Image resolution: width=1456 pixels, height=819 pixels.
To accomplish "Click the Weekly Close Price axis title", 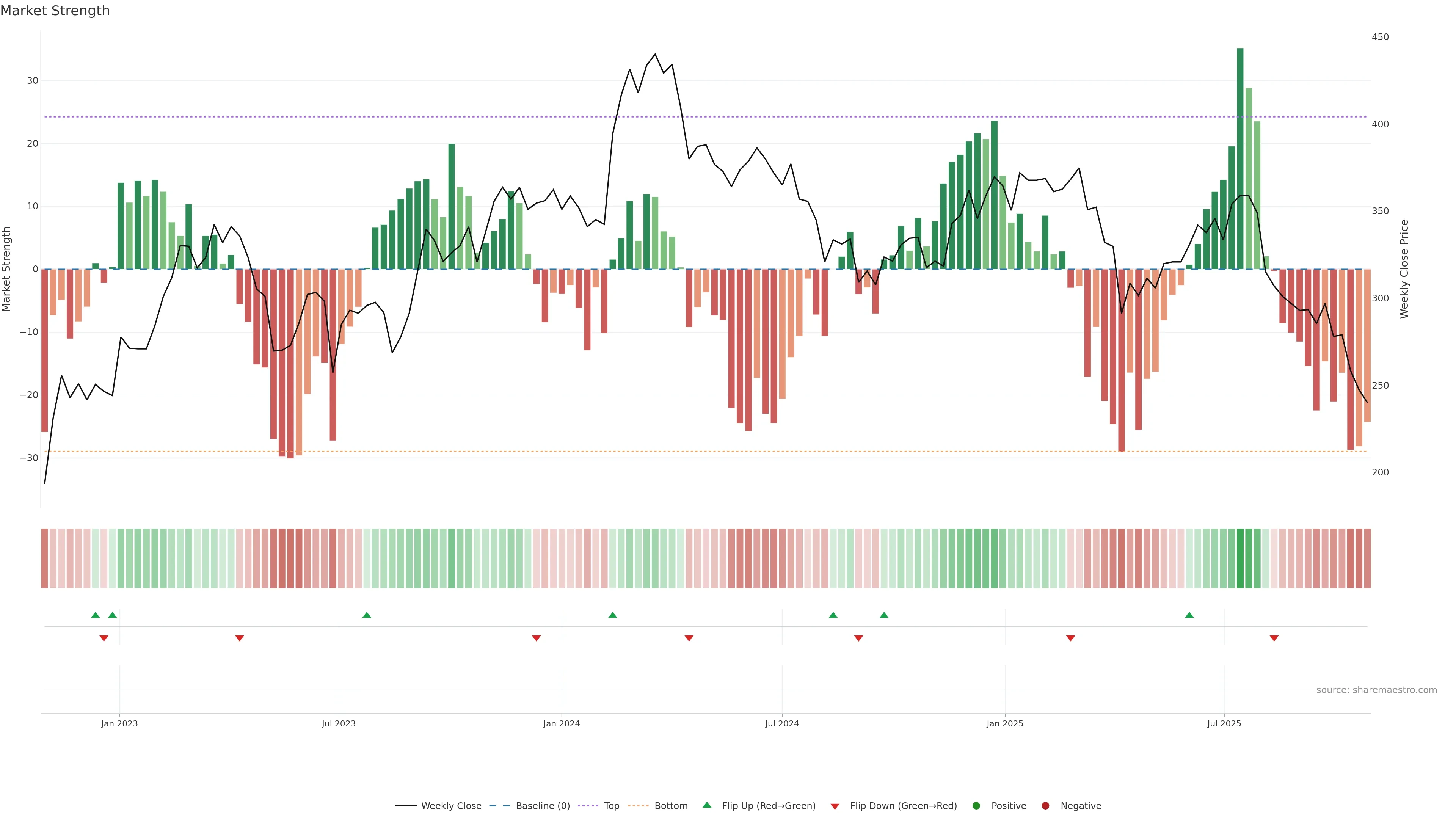I will click(1404, 269).
